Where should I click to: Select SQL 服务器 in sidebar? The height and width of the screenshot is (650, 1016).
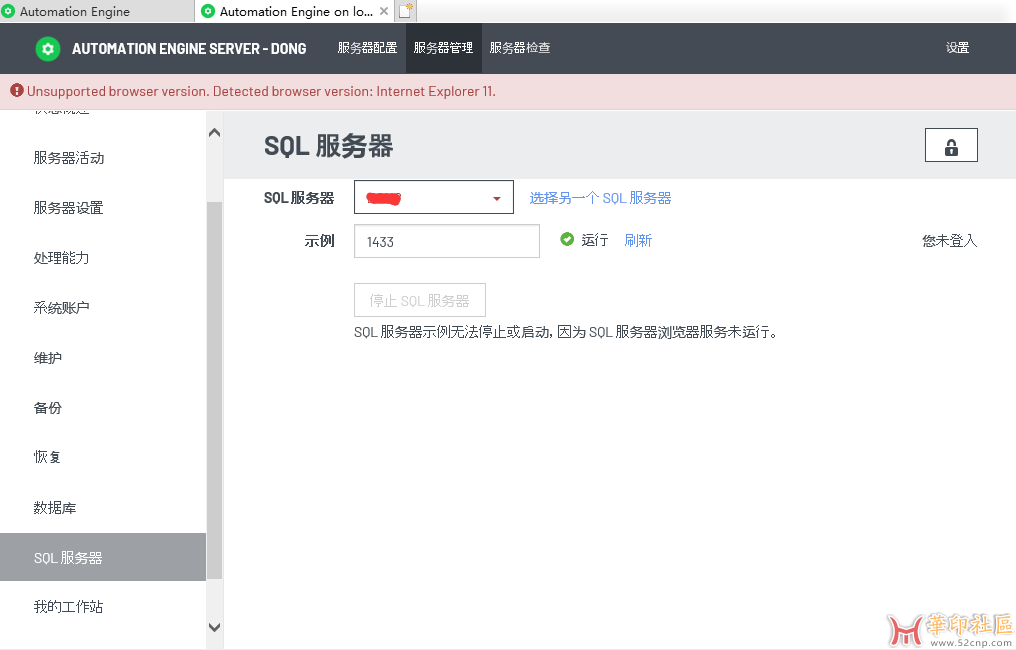tap(103, 557)
